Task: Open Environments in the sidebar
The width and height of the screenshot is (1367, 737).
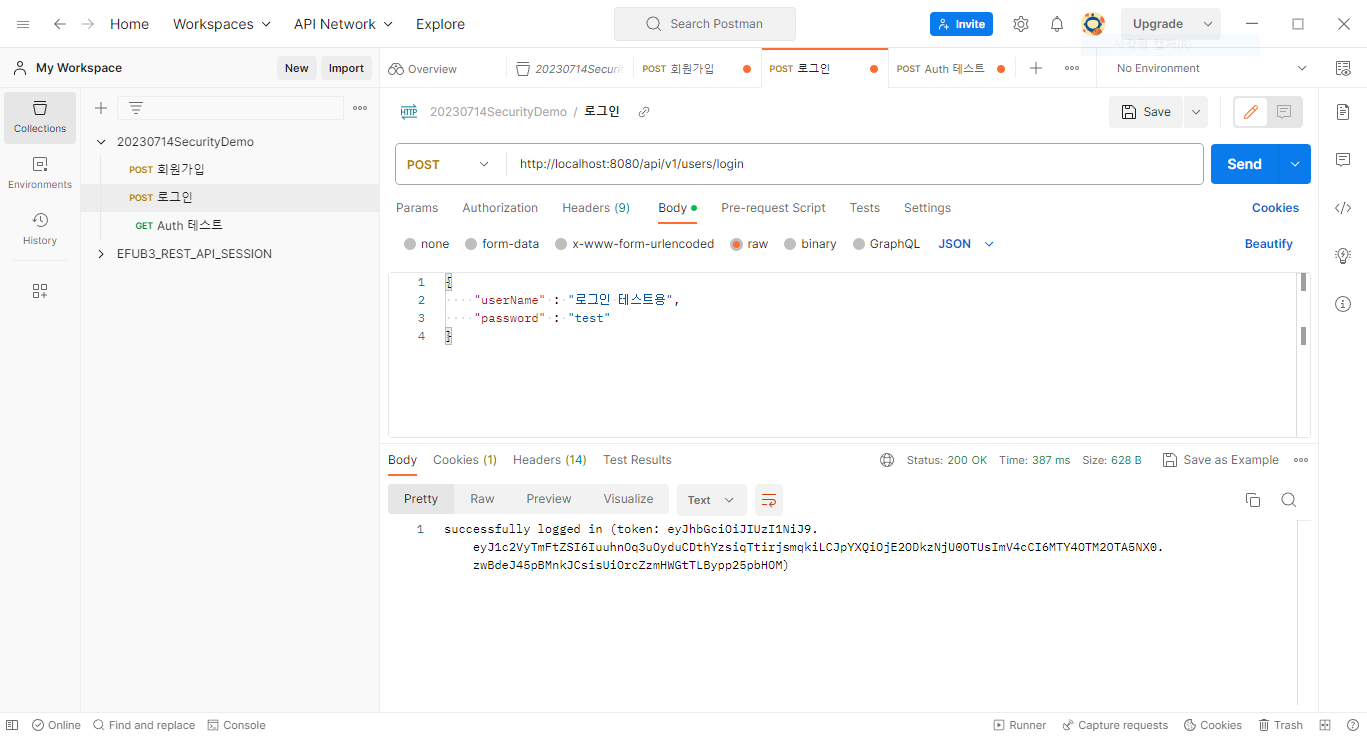Action: (x=40, y=173)
